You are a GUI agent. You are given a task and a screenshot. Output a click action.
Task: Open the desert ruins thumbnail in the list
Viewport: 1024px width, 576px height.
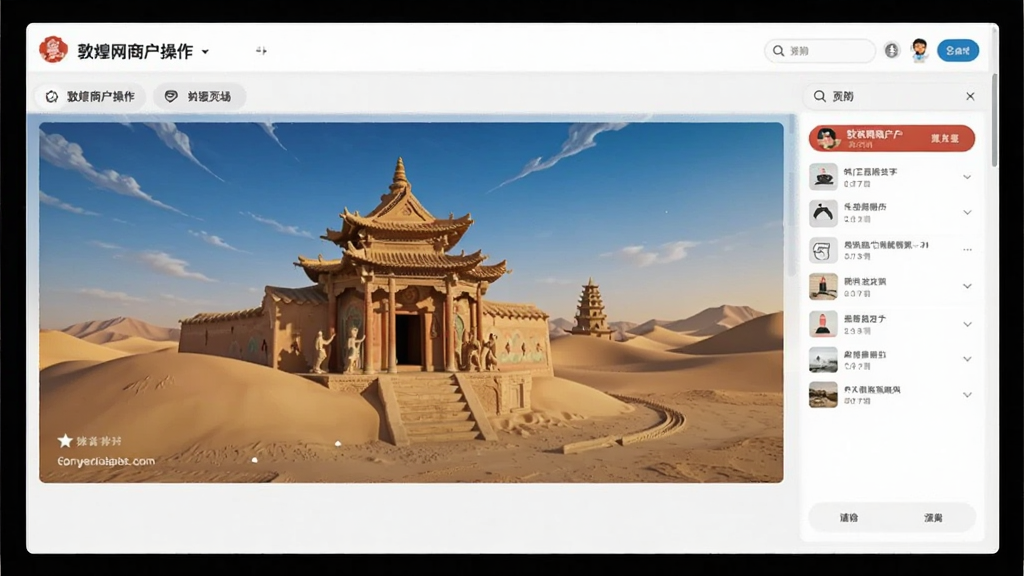pos(823,395)
